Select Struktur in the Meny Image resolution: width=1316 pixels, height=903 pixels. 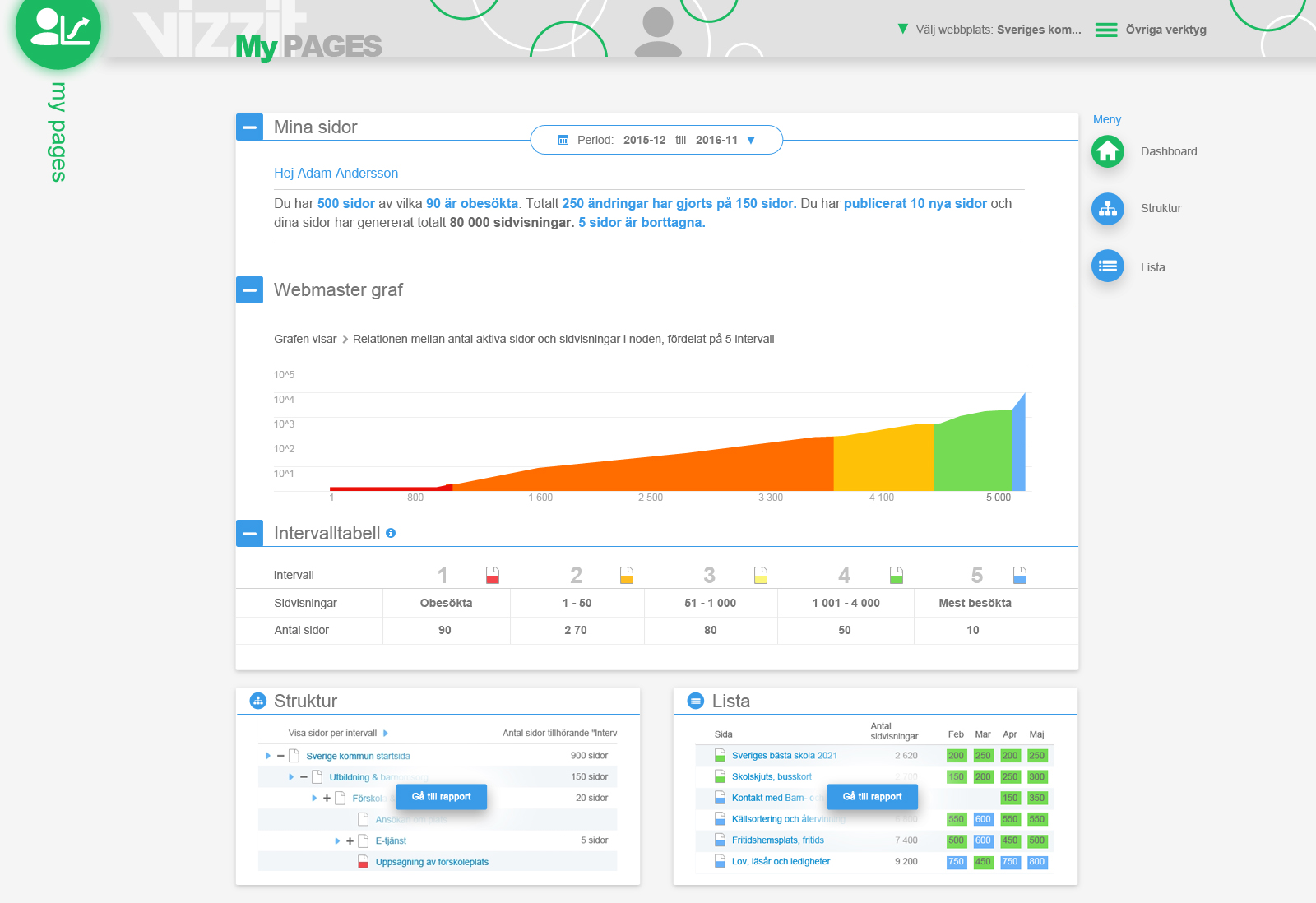(1161, 208)
